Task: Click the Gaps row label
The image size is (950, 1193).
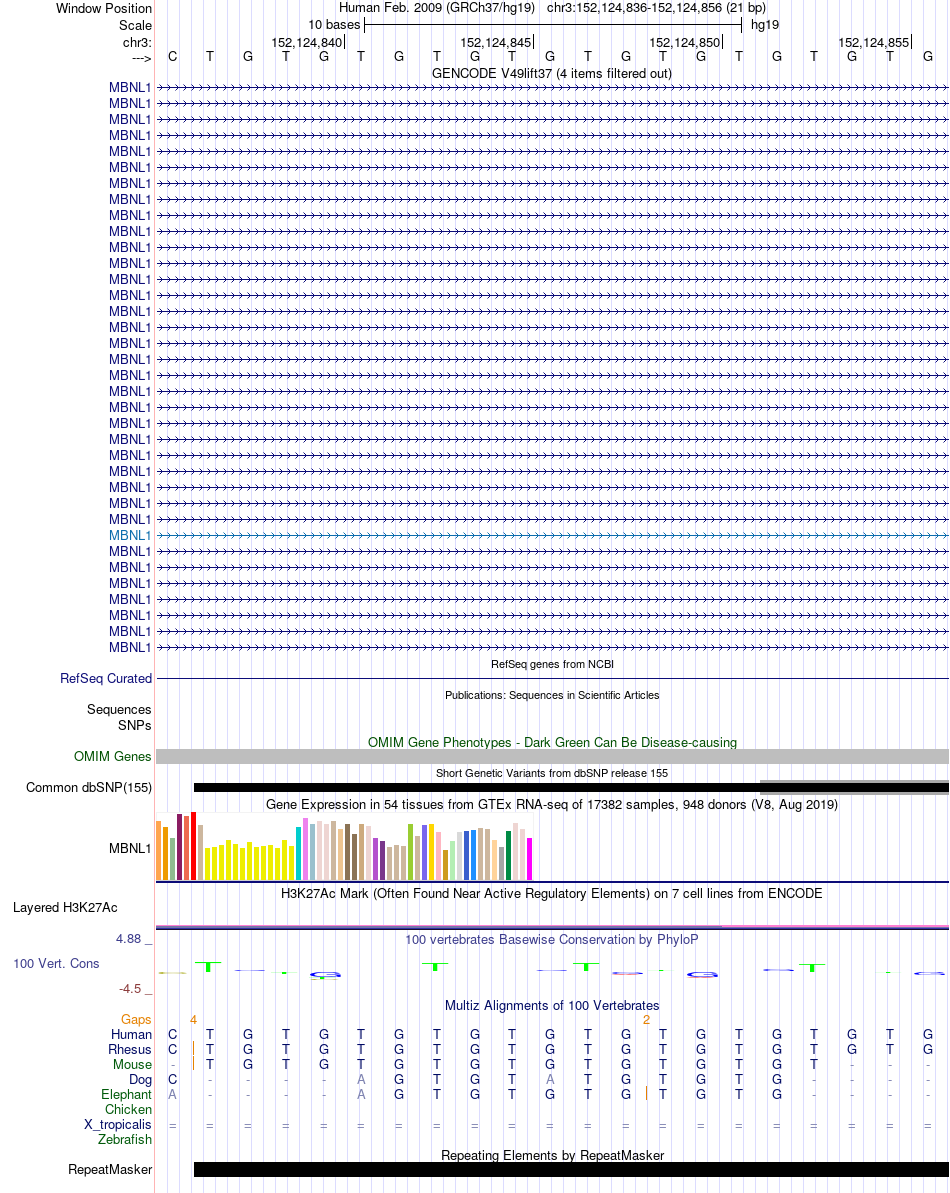Action: click(136, 1020)
